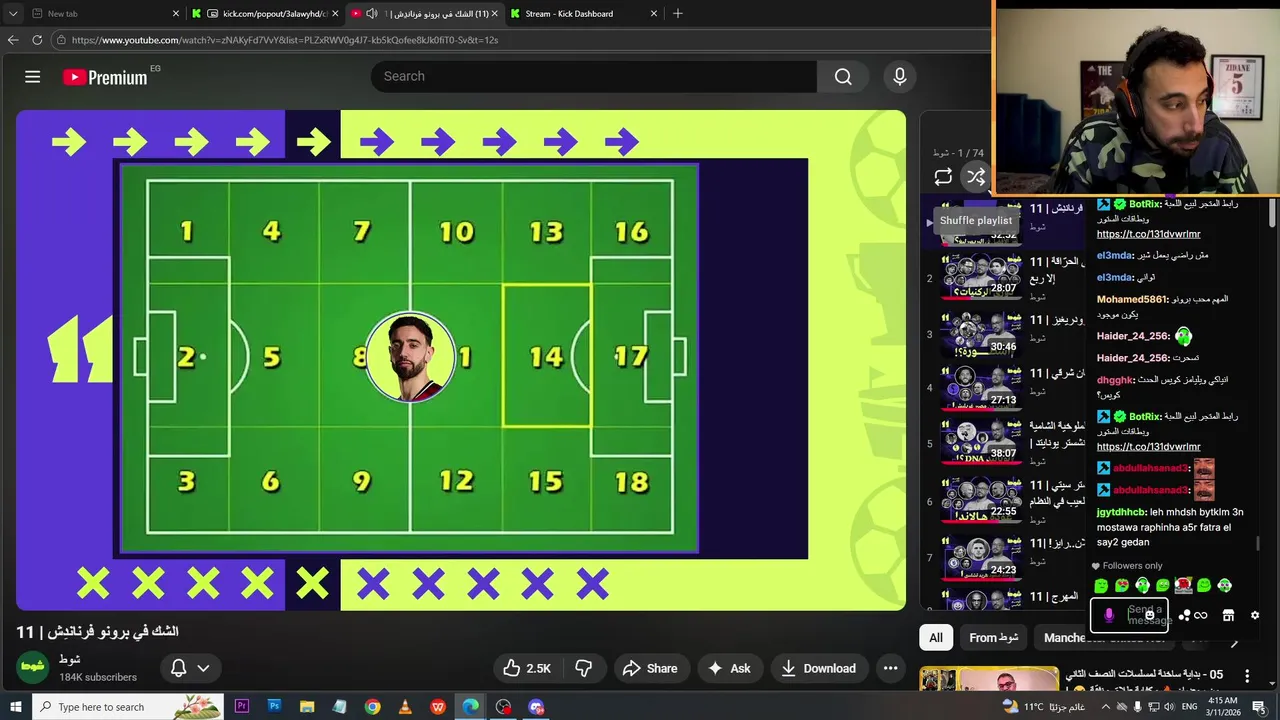The image size is (1280, 720).
Task: Open t.co link in top BotRix message
Action: [1148, 234]
